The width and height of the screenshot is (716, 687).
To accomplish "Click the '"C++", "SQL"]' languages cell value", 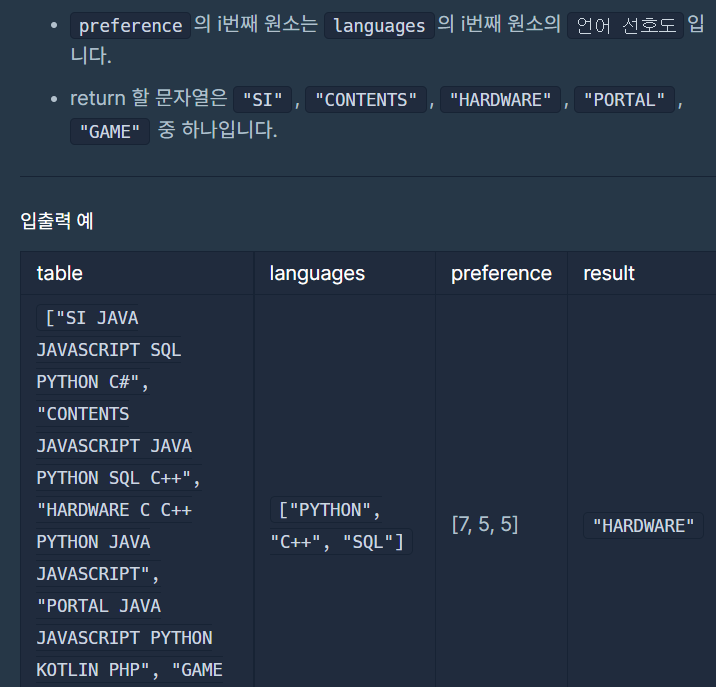I will (x=341, y=542).
